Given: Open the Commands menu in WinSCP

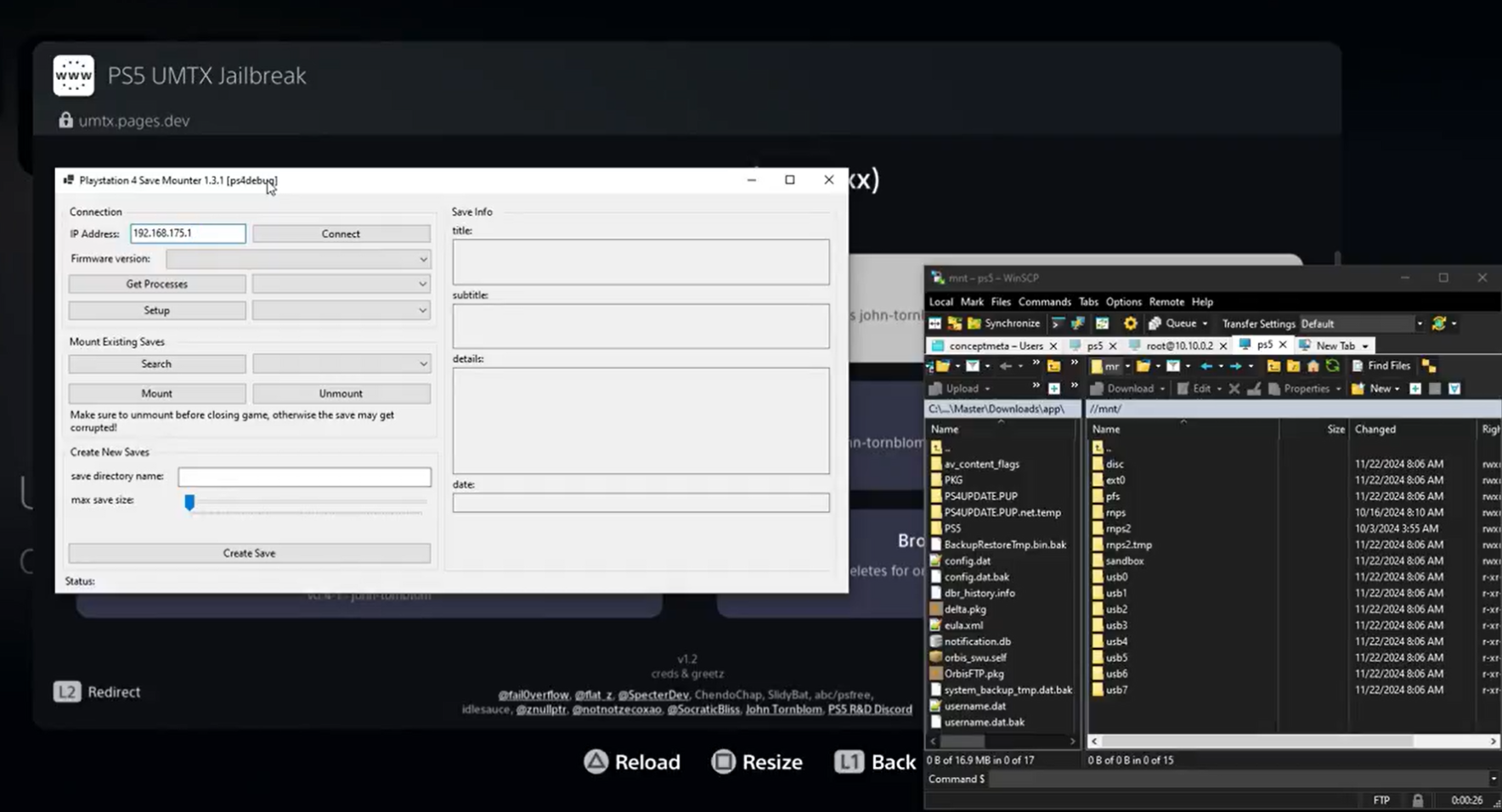Looking at the screenshot, I should point(1044,302).
